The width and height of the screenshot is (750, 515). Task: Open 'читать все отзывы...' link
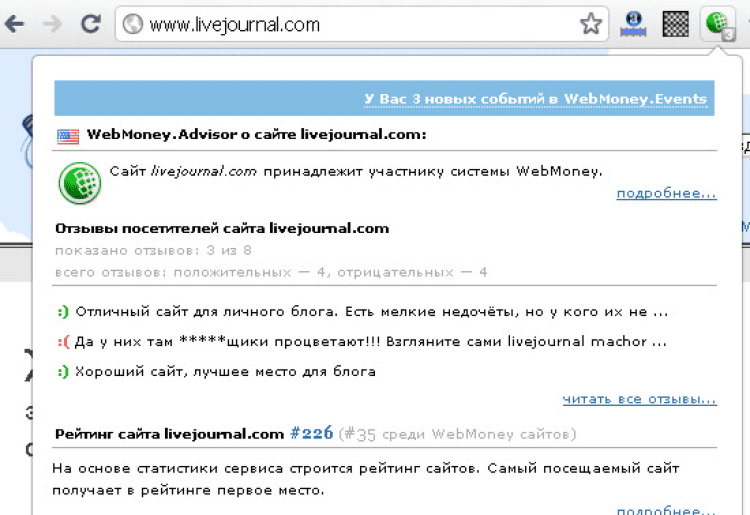(x=640, y=399)
